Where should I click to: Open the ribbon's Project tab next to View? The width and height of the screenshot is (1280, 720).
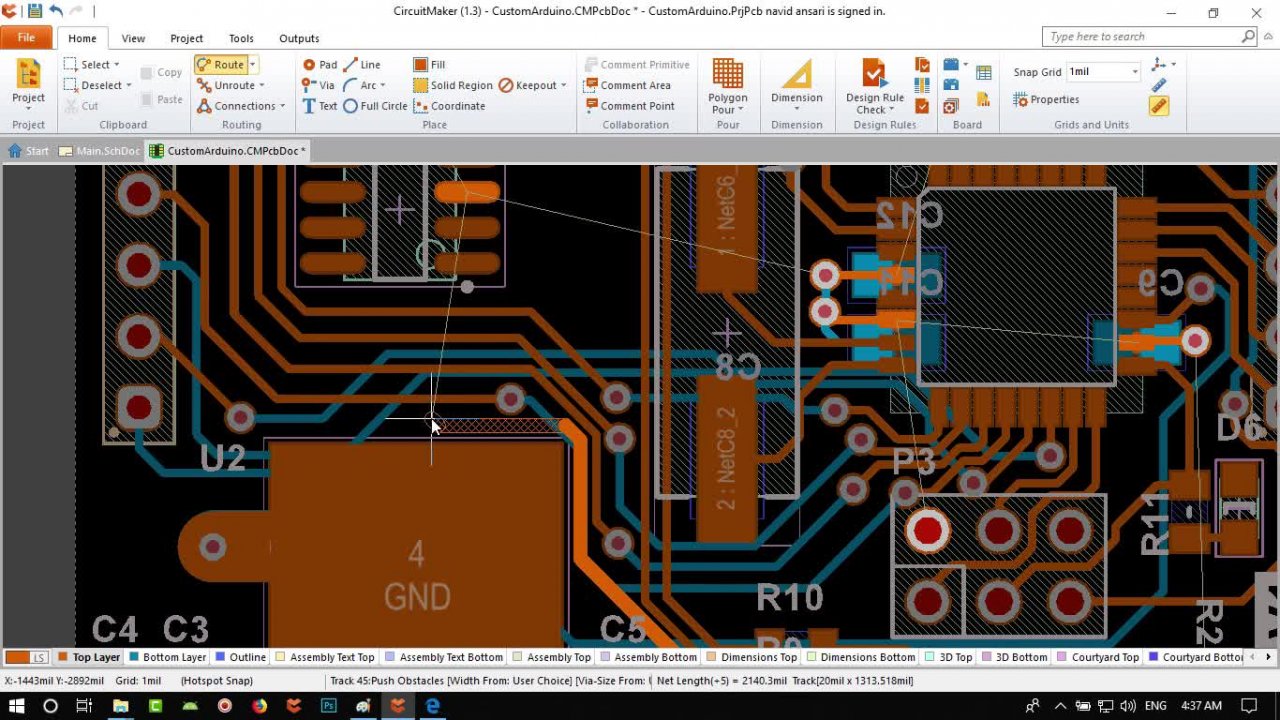click(x=186, y=39)
